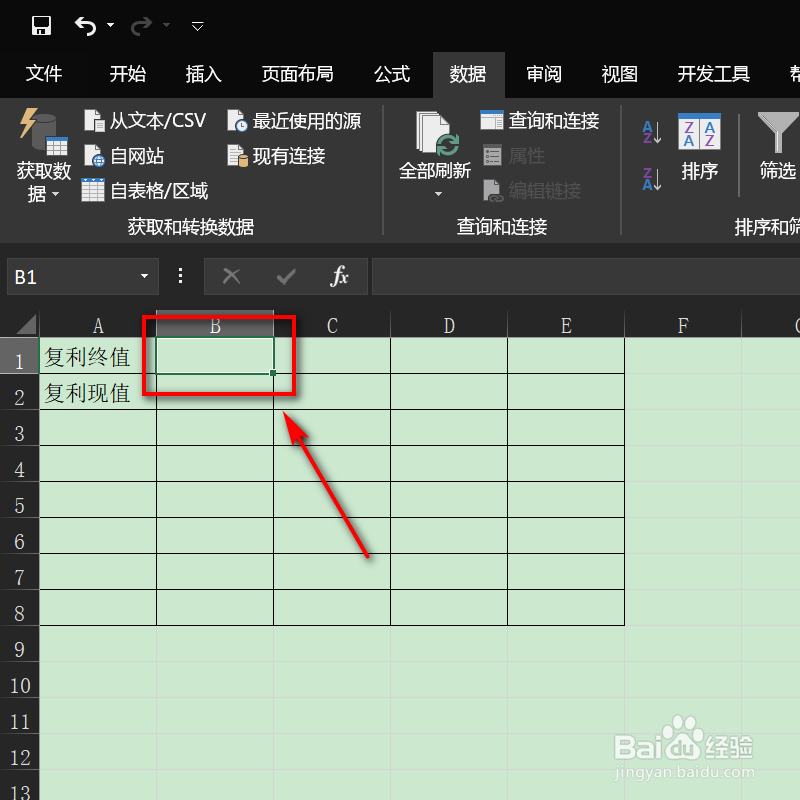Viewport: 800px width, 800px height.
Task: Click the 编辑链接 button
Action: 532,191
